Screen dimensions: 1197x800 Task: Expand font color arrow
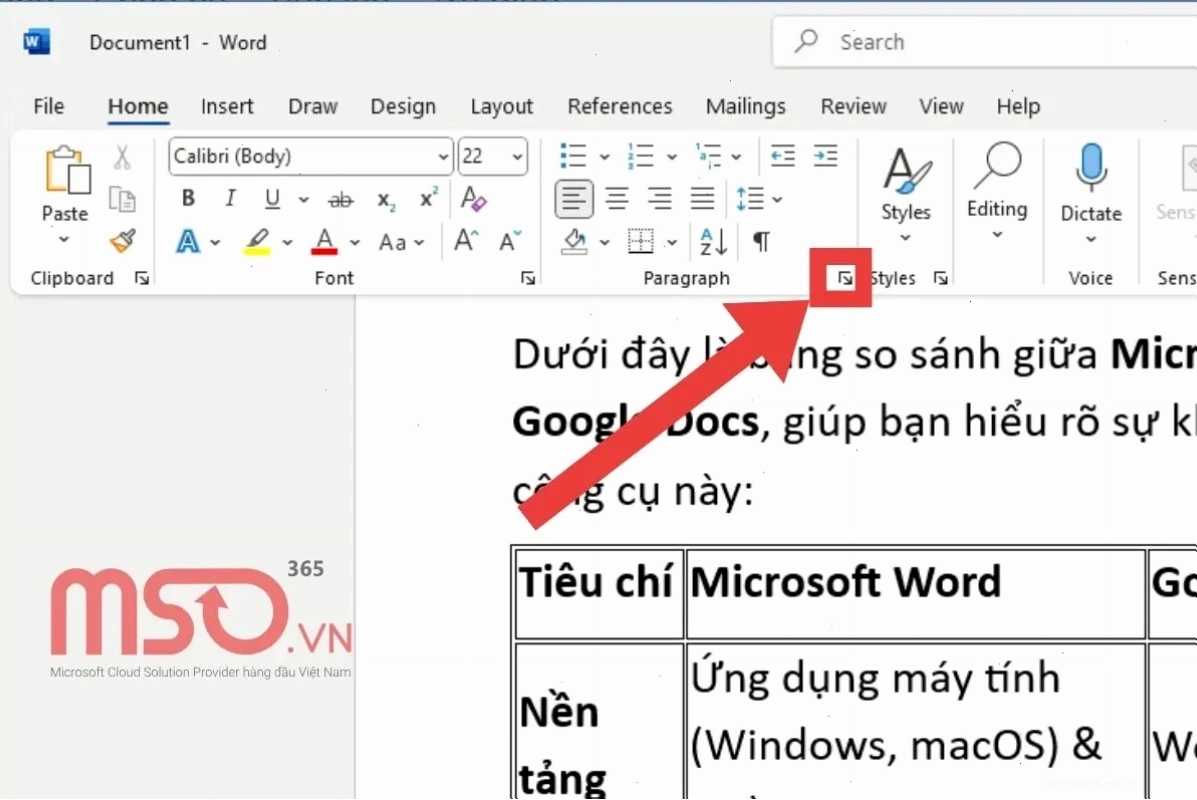click(x=355, y=243)
